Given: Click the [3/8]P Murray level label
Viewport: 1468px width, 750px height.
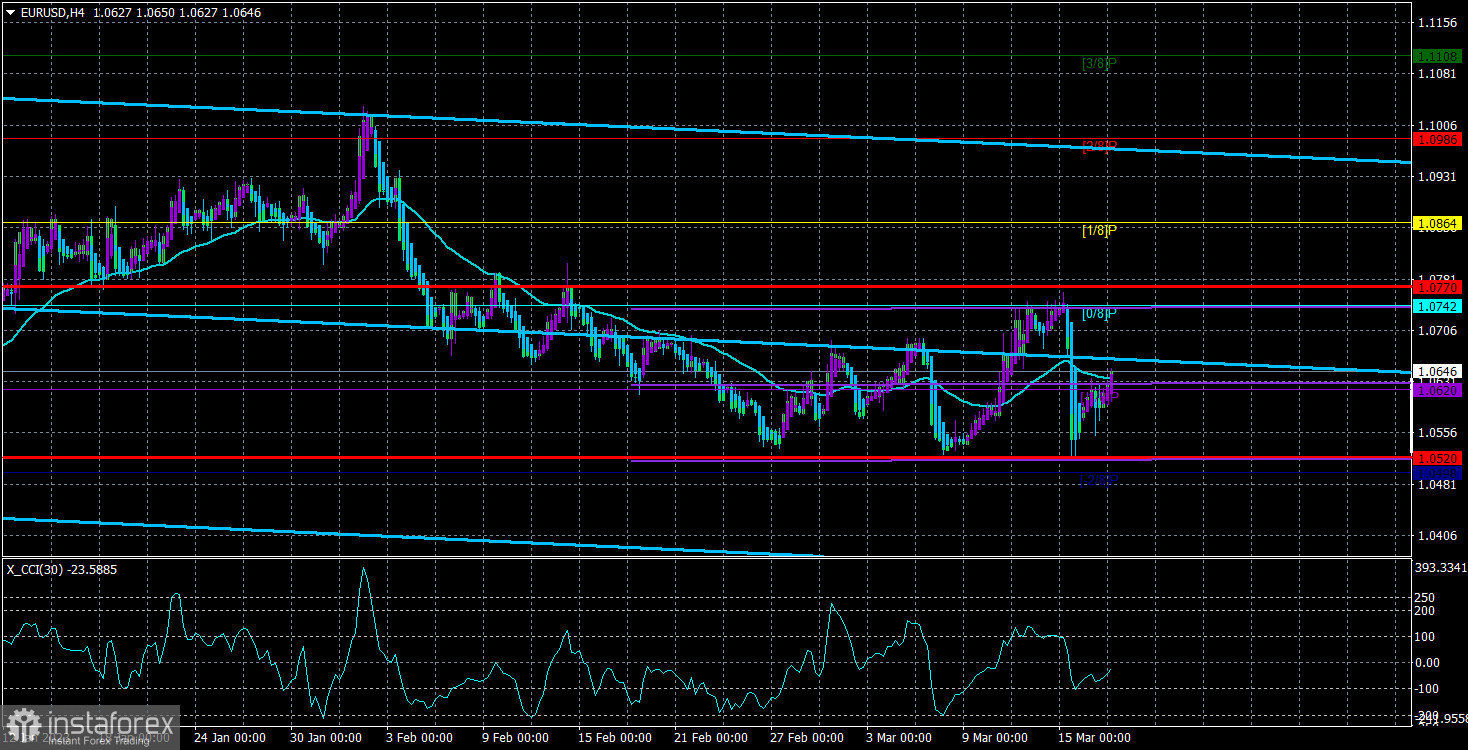Looking at the screenshot, I should [x=1099, y=63].
